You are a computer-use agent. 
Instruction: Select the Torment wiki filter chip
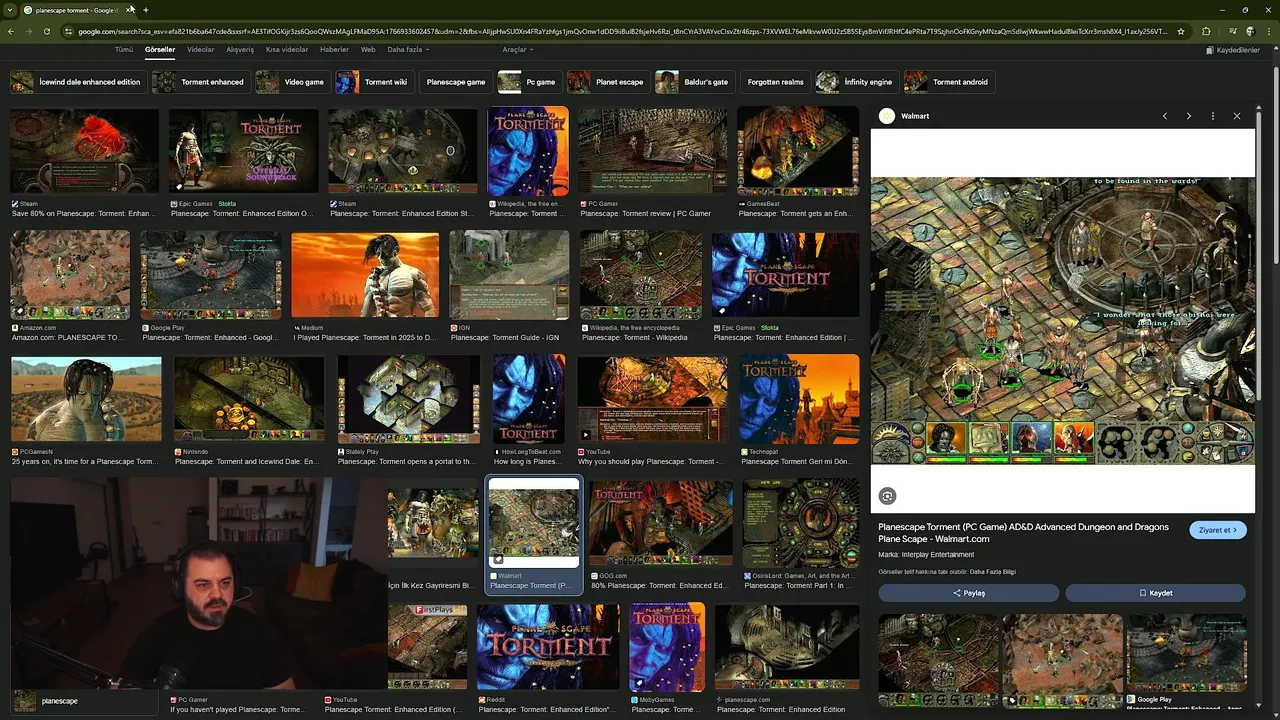(x=374, y=82)
